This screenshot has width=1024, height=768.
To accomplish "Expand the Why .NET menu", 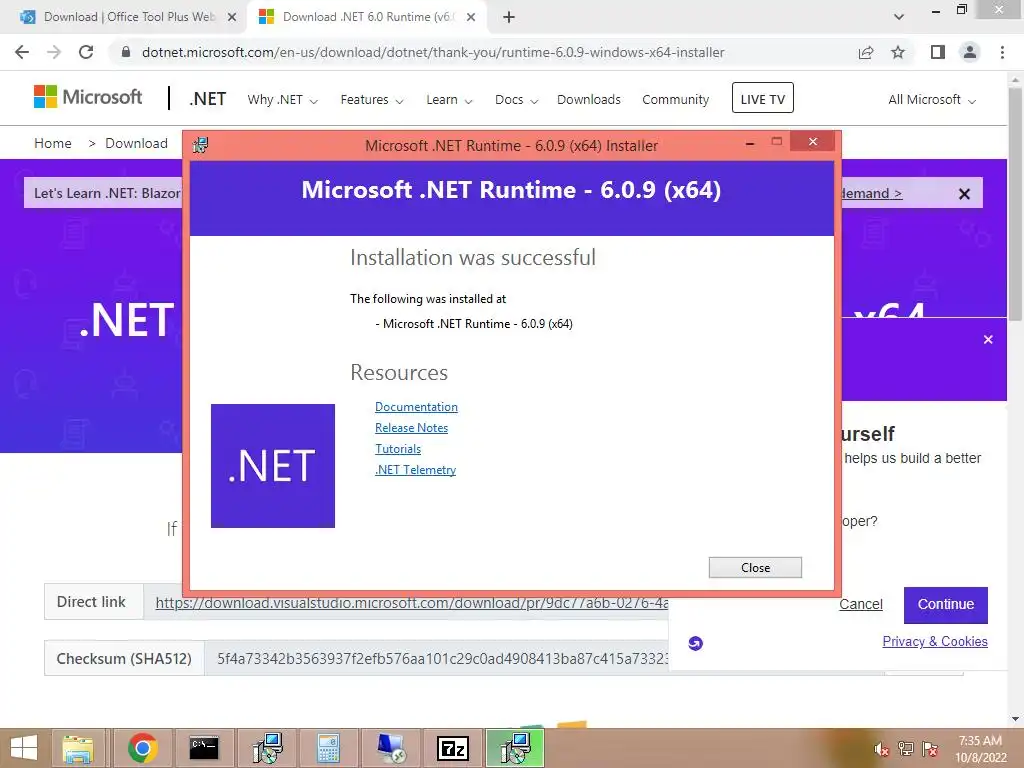I will pyautogui.click(x=282, y=100).
